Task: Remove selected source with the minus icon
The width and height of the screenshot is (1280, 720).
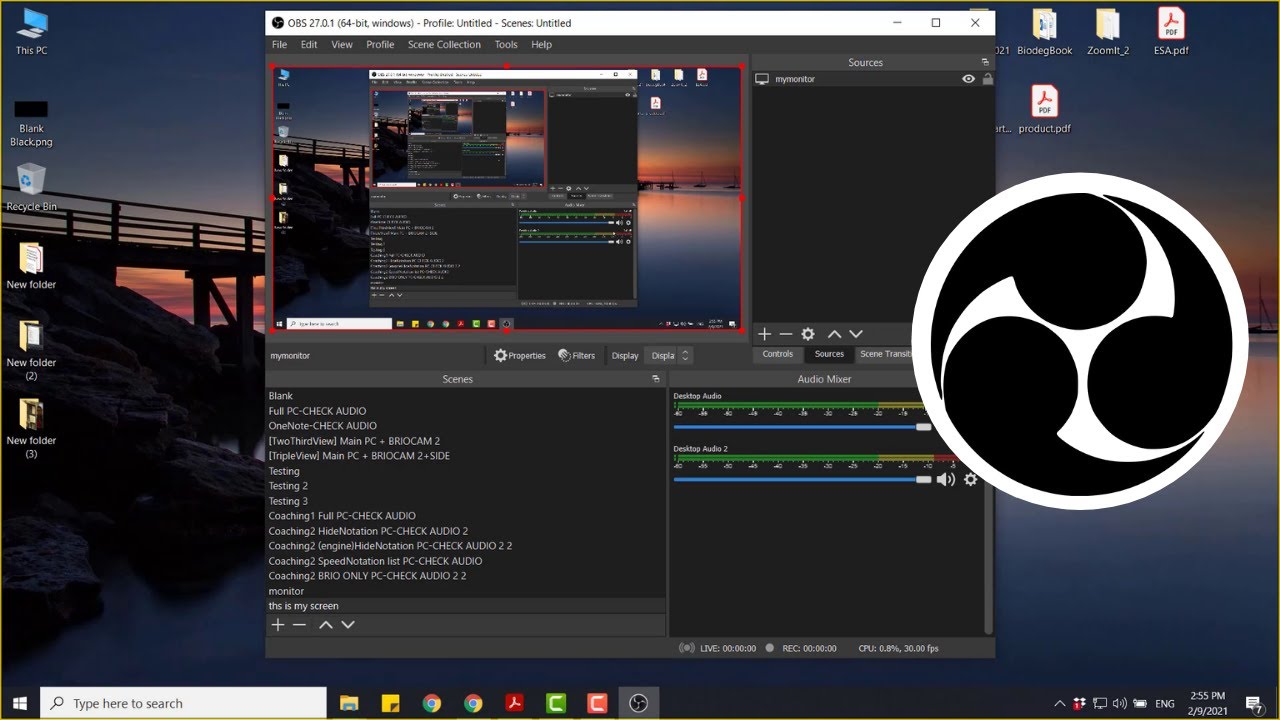Action: tap(786, 334)
